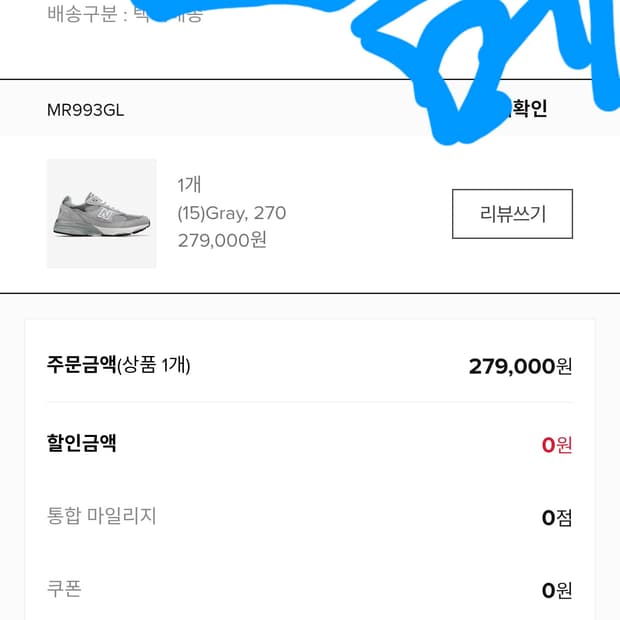Click the (15)Gray, 270 option text
Screen dimensions: 620x620
click(232, 213)
